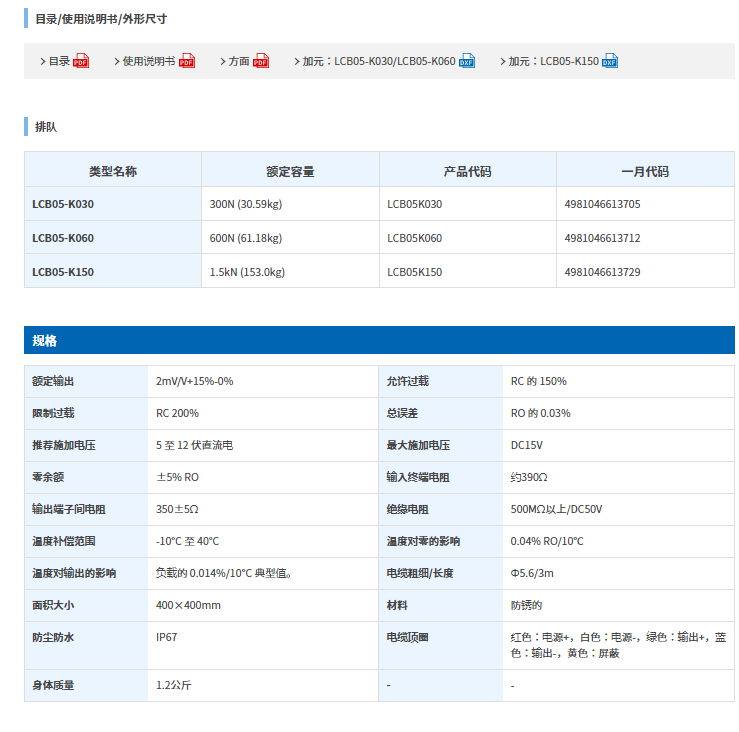The height and width of the screenshot is (732, 739).
Task: Click the 零余额 label
Action: coord(48,477)
